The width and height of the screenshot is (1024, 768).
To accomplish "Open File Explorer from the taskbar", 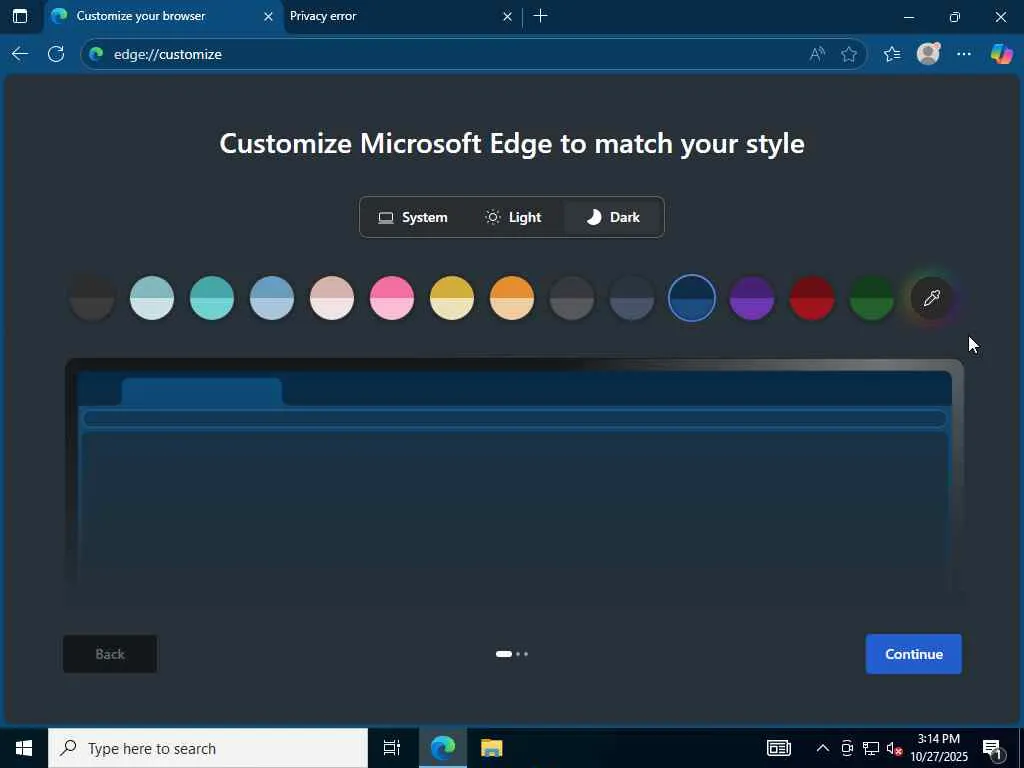I will coord(492,748).
